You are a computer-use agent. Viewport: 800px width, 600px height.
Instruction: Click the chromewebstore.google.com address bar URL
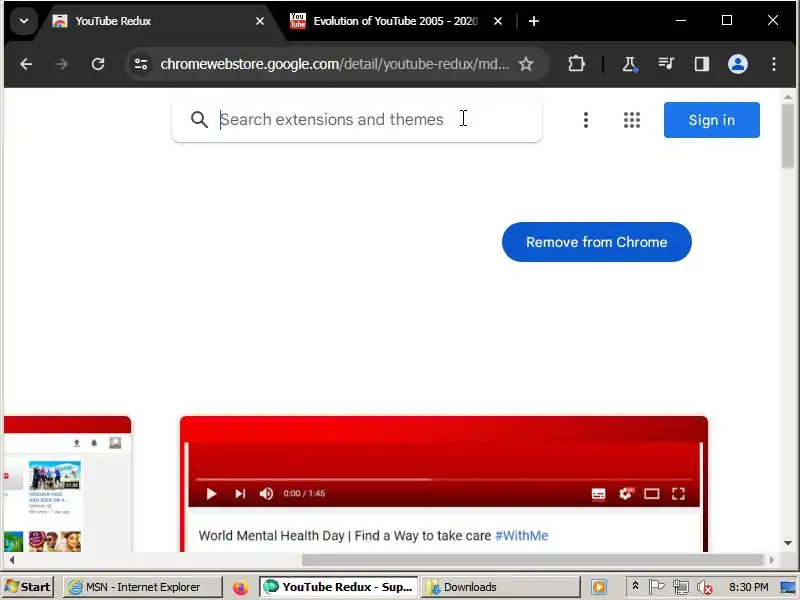(334, 64)
